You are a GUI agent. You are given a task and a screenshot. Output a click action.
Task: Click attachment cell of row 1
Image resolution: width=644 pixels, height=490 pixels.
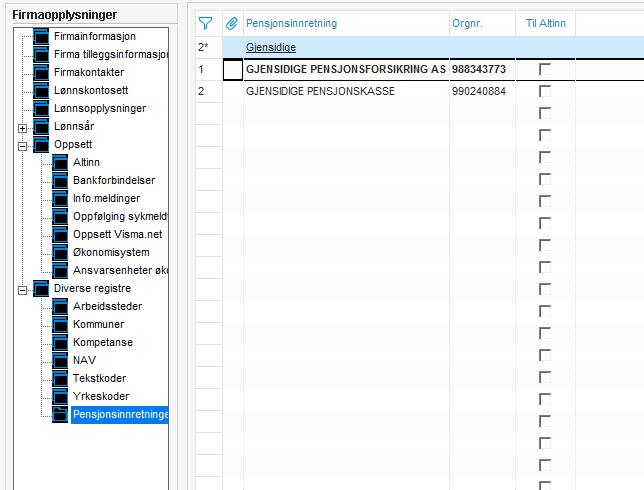coord(233,69)
